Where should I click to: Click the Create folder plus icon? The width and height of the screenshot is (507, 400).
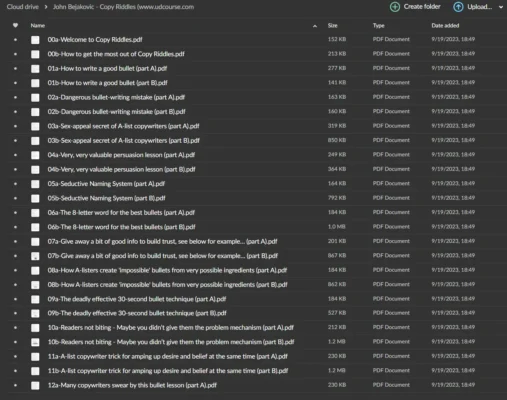click(395, 7)
